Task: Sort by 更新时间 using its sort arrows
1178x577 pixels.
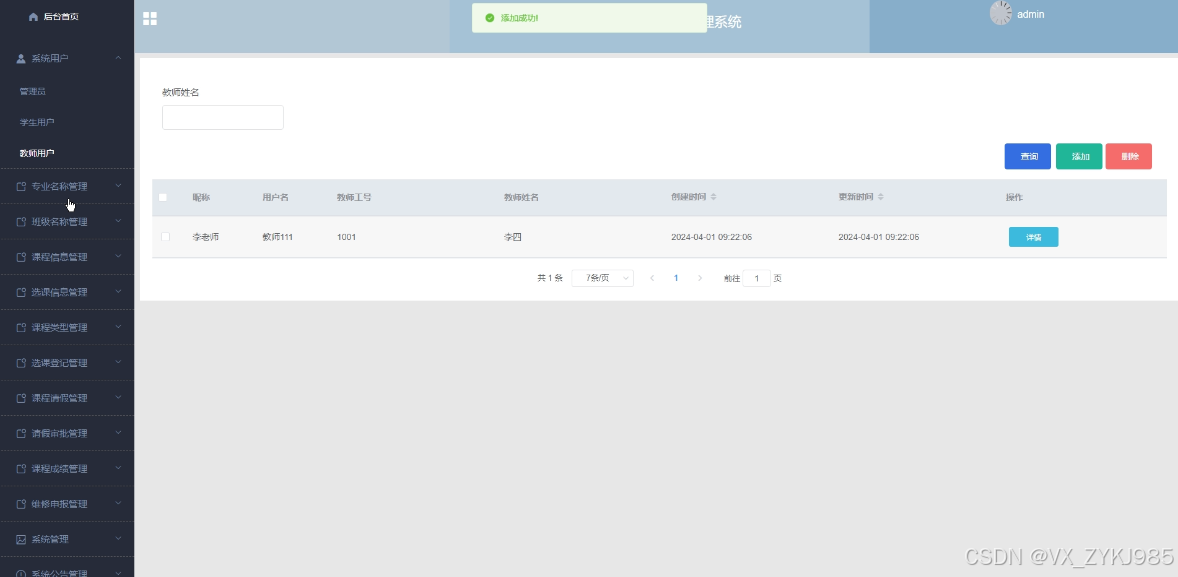Action: (x=880, y=197)
